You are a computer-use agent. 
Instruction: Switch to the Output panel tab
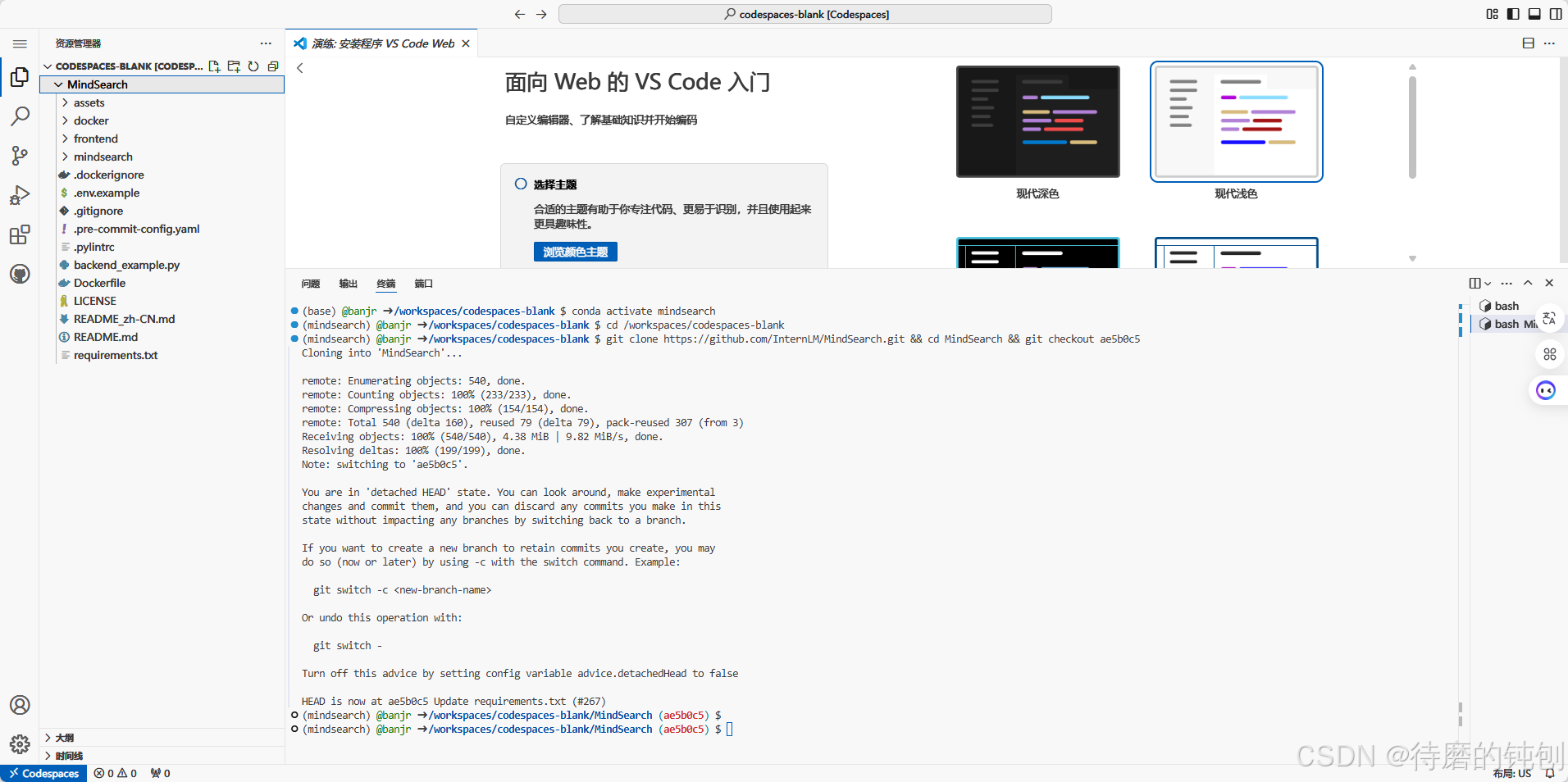349,284
